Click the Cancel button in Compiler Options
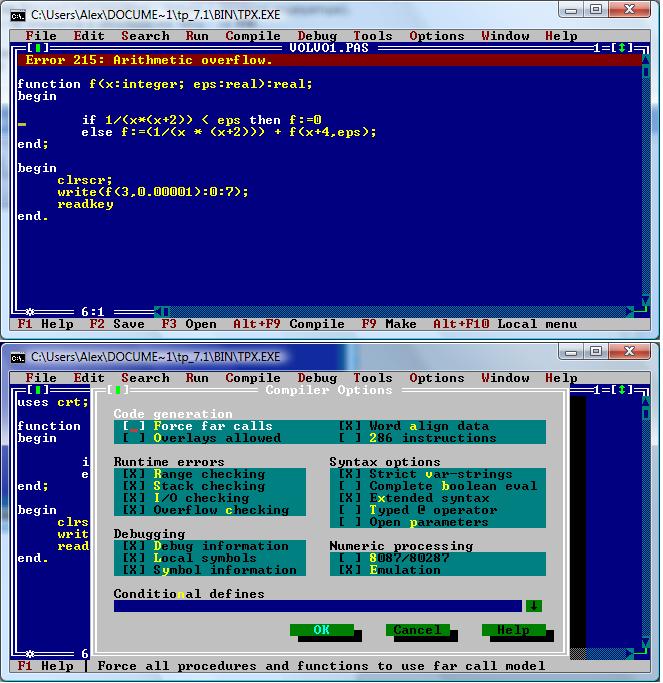Viewport: 663px width, 683px height. click(417, 630)
